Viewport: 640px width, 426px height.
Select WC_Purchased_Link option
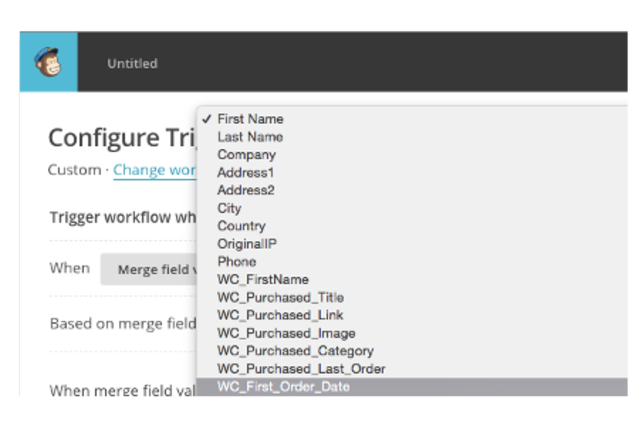coord(412,315)
